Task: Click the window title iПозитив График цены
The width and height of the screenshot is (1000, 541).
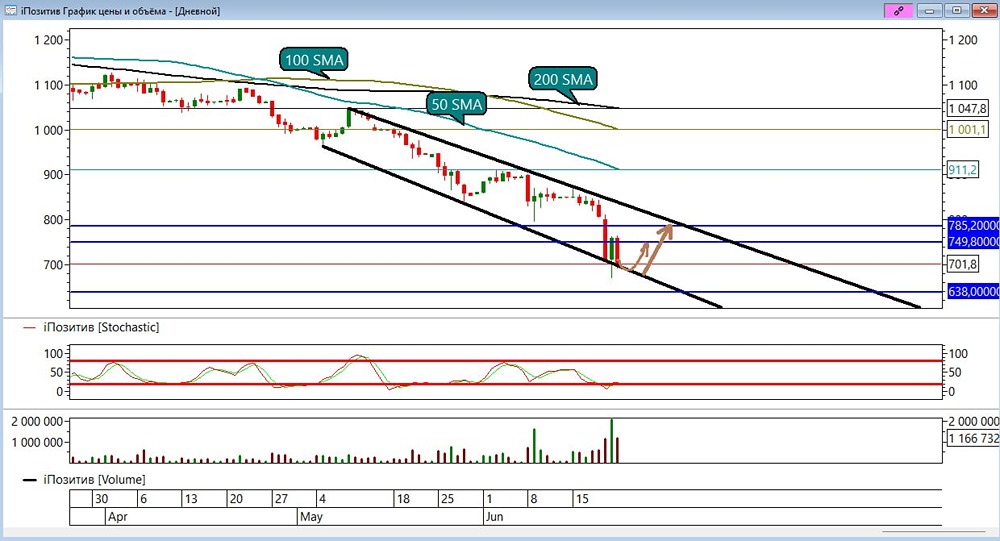Action: click(121, 11)
